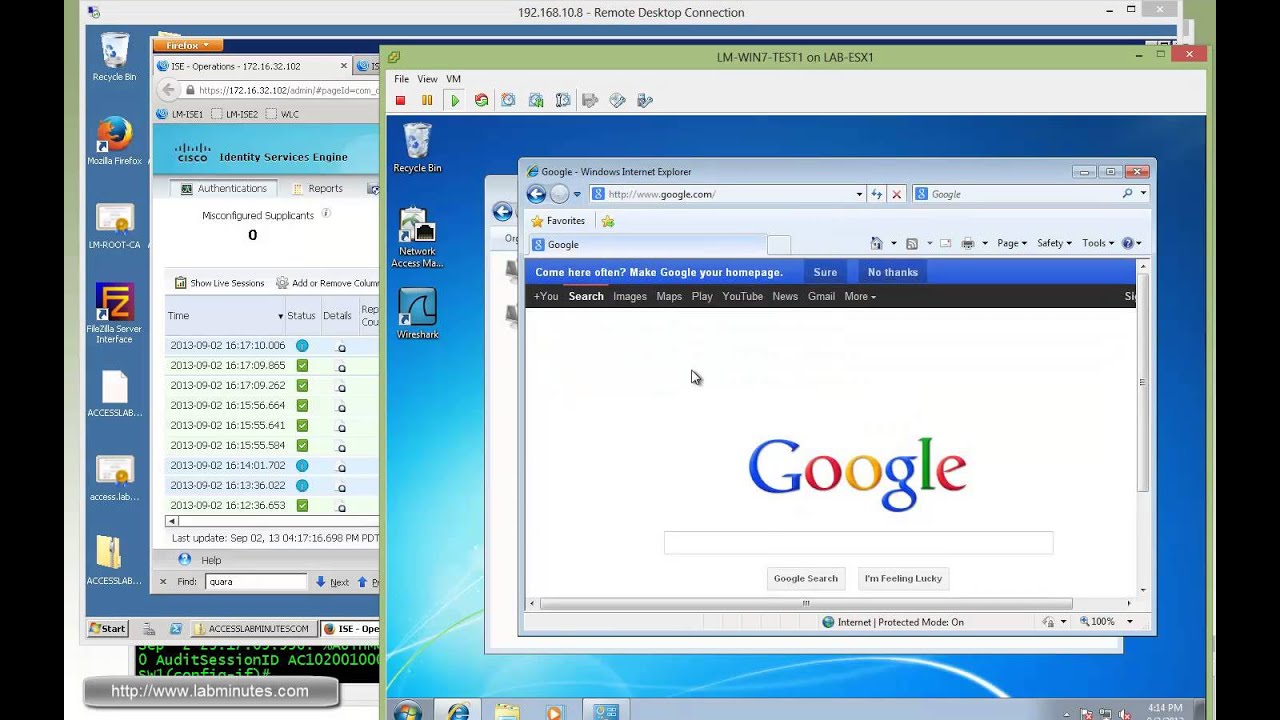
Task: Open IE recent pages dropdown arrow
Action: click(x=577, y=194)
